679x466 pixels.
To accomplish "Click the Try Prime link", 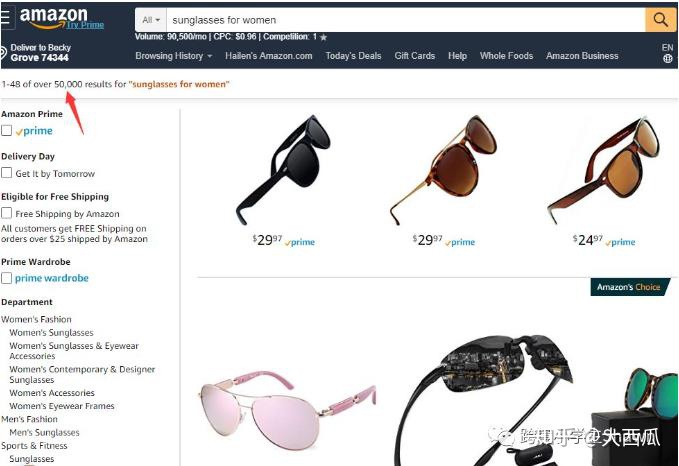I will click(85, 25).
